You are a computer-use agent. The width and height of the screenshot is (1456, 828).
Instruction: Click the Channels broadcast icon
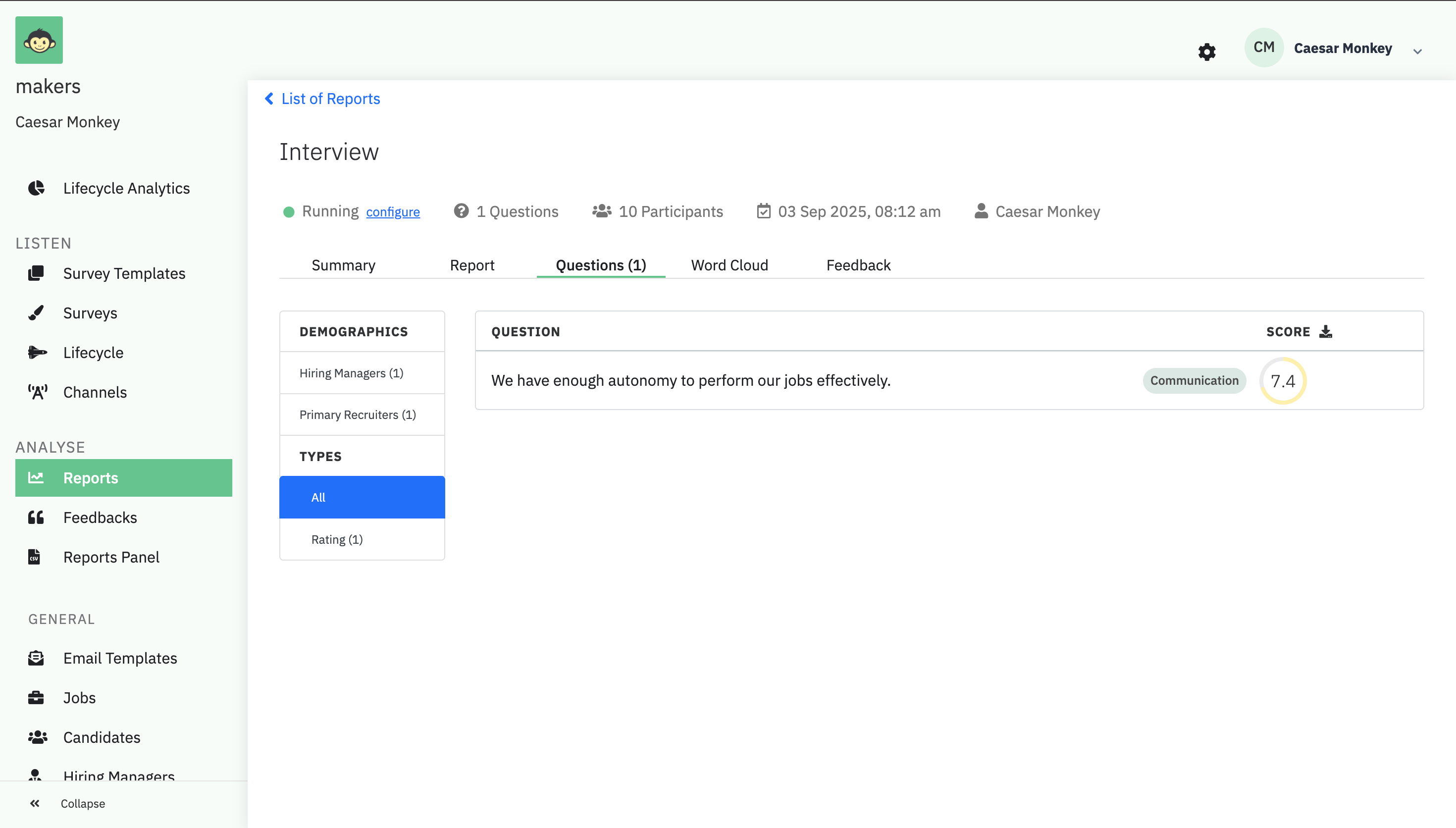pyautogui.click(x=38, y=392)
